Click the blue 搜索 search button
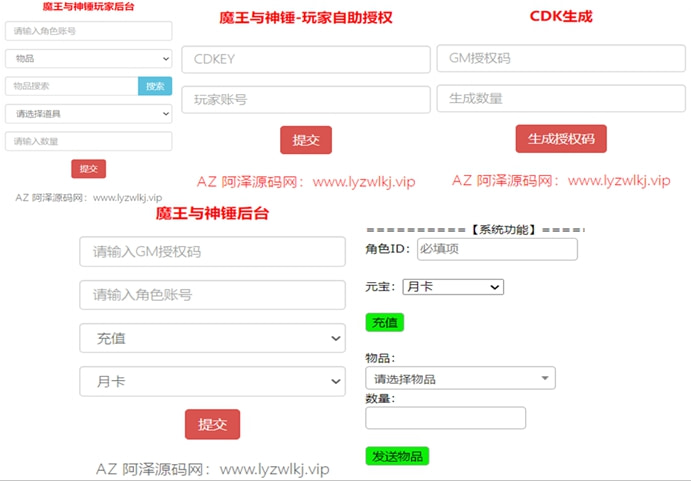The image size is (691, 481). pos(155,86)
